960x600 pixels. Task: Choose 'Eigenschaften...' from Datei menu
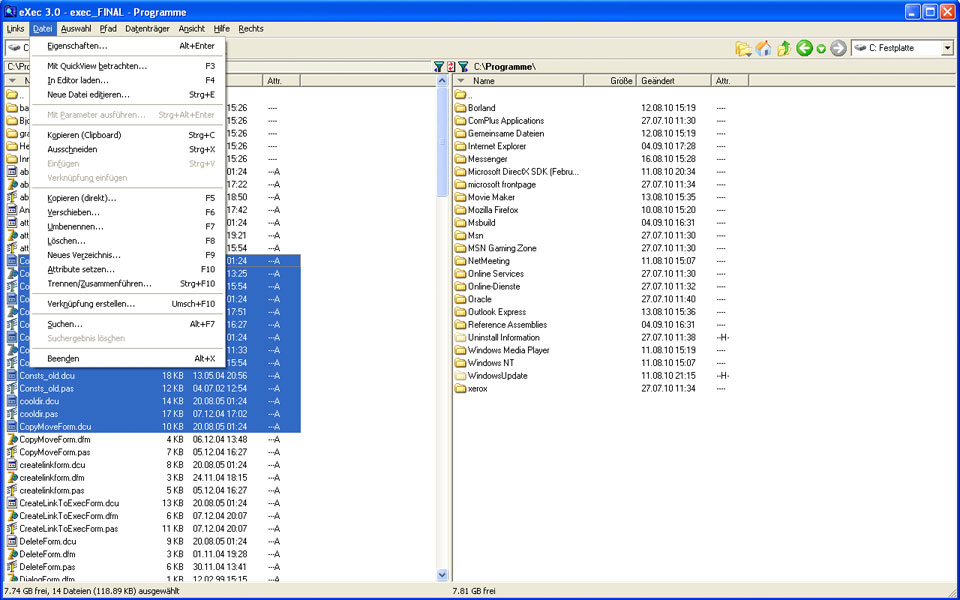click(x=77, y=45)
